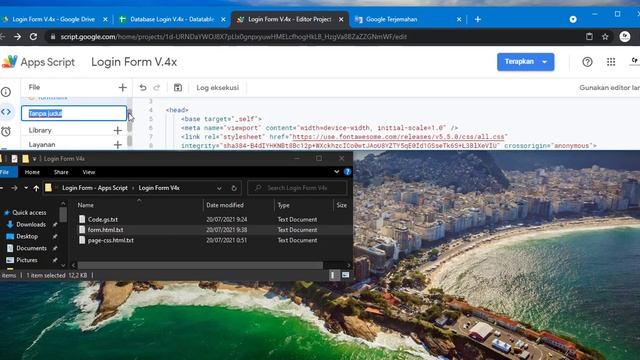
Task: Open the Home ribbon tab
Action: [x=32, y=172]
